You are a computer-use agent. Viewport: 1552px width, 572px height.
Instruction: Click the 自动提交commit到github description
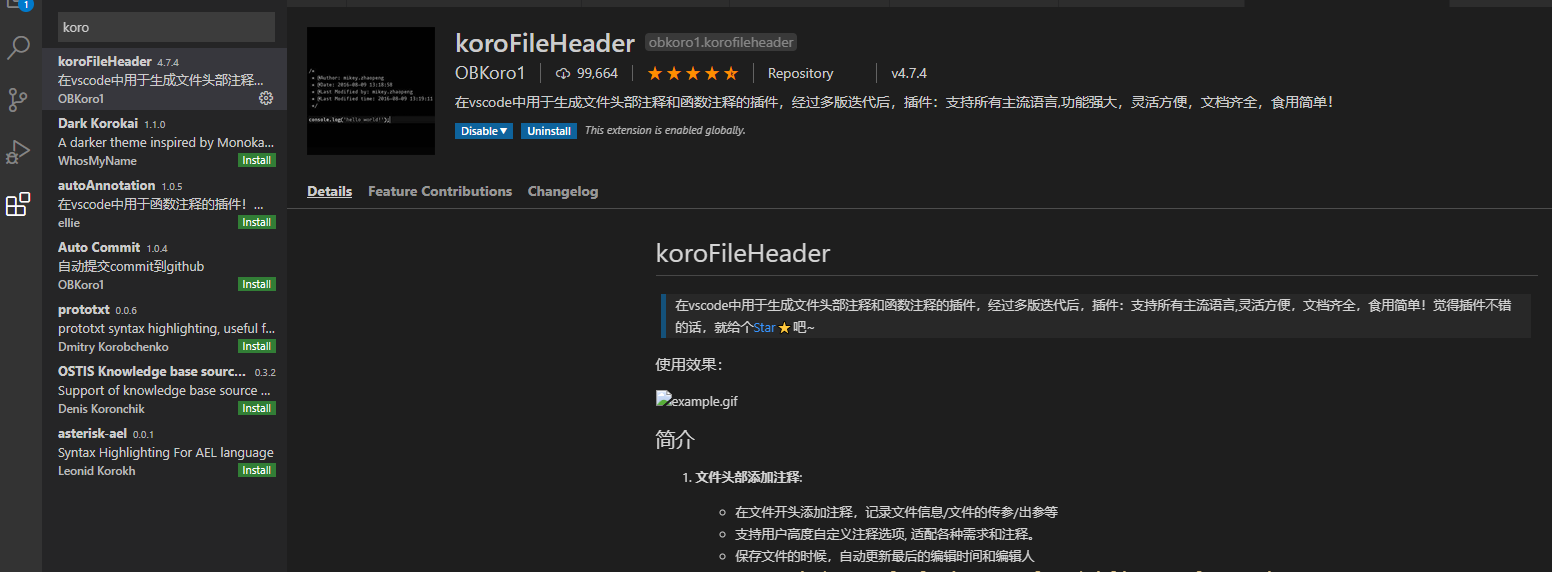(x=131, y=266)
